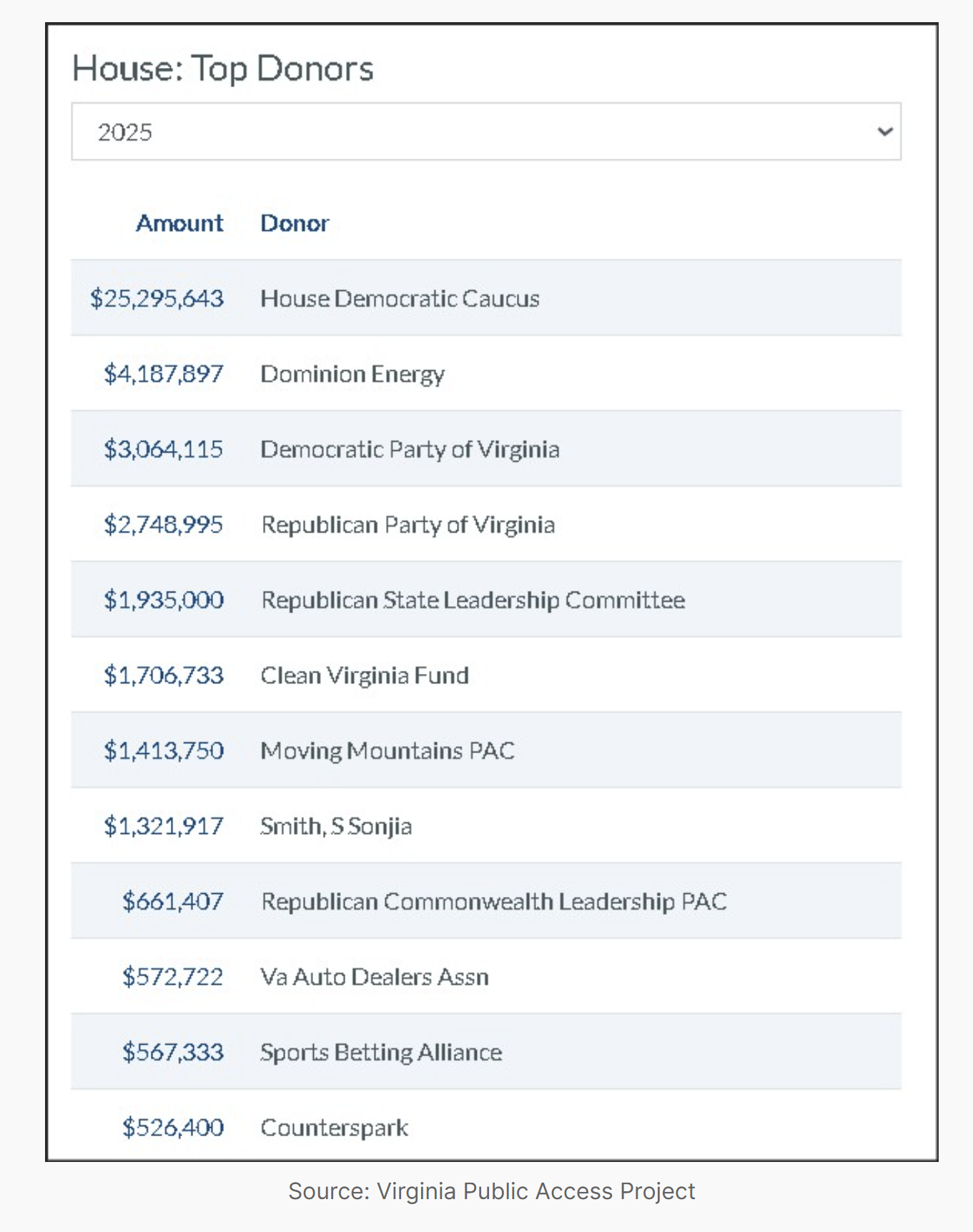Click Counterspark donor name
The height and width of the screenshot is (1232, 973).
(x=334, y=1128)
